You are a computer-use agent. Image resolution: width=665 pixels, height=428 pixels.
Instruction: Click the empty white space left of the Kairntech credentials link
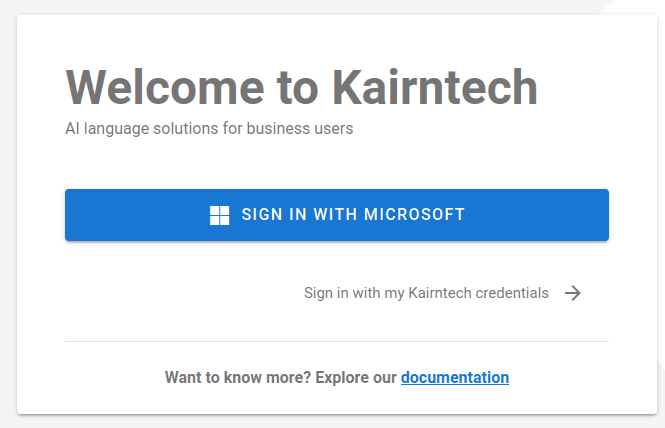182,293
